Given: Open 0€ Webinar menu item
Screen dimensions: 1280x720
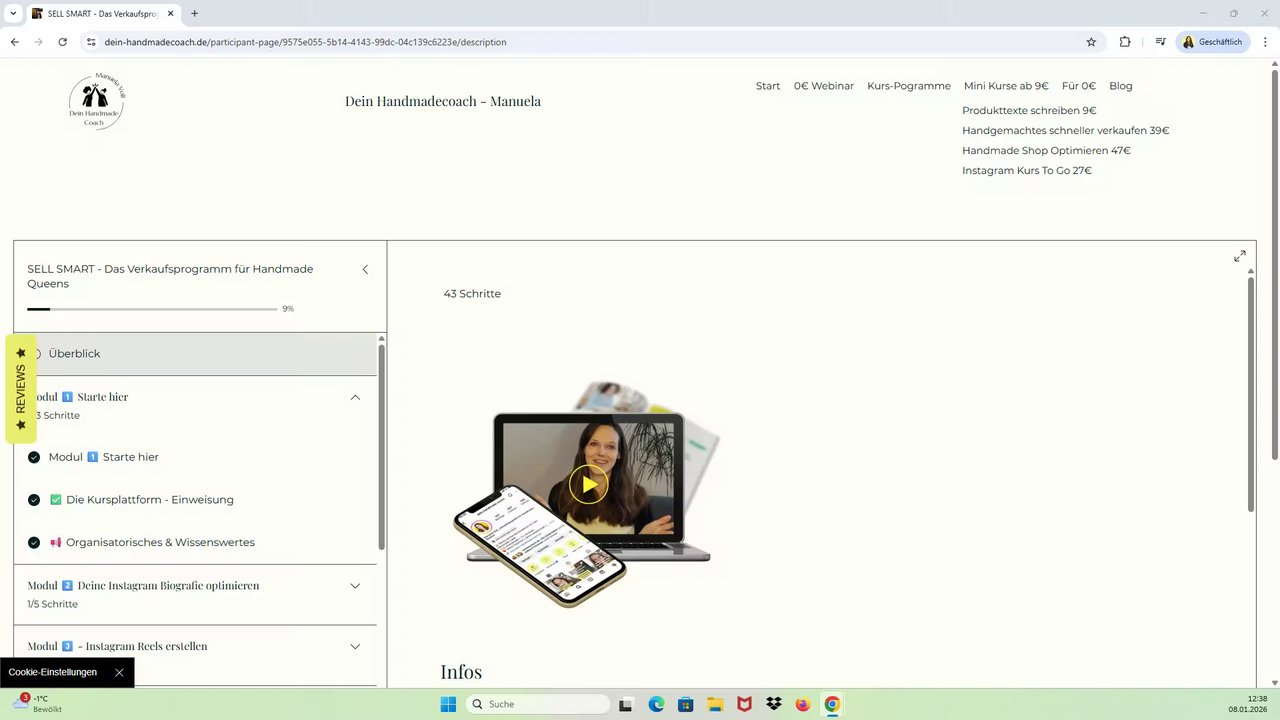Looking at the screenshot, I should coord(824,86).
